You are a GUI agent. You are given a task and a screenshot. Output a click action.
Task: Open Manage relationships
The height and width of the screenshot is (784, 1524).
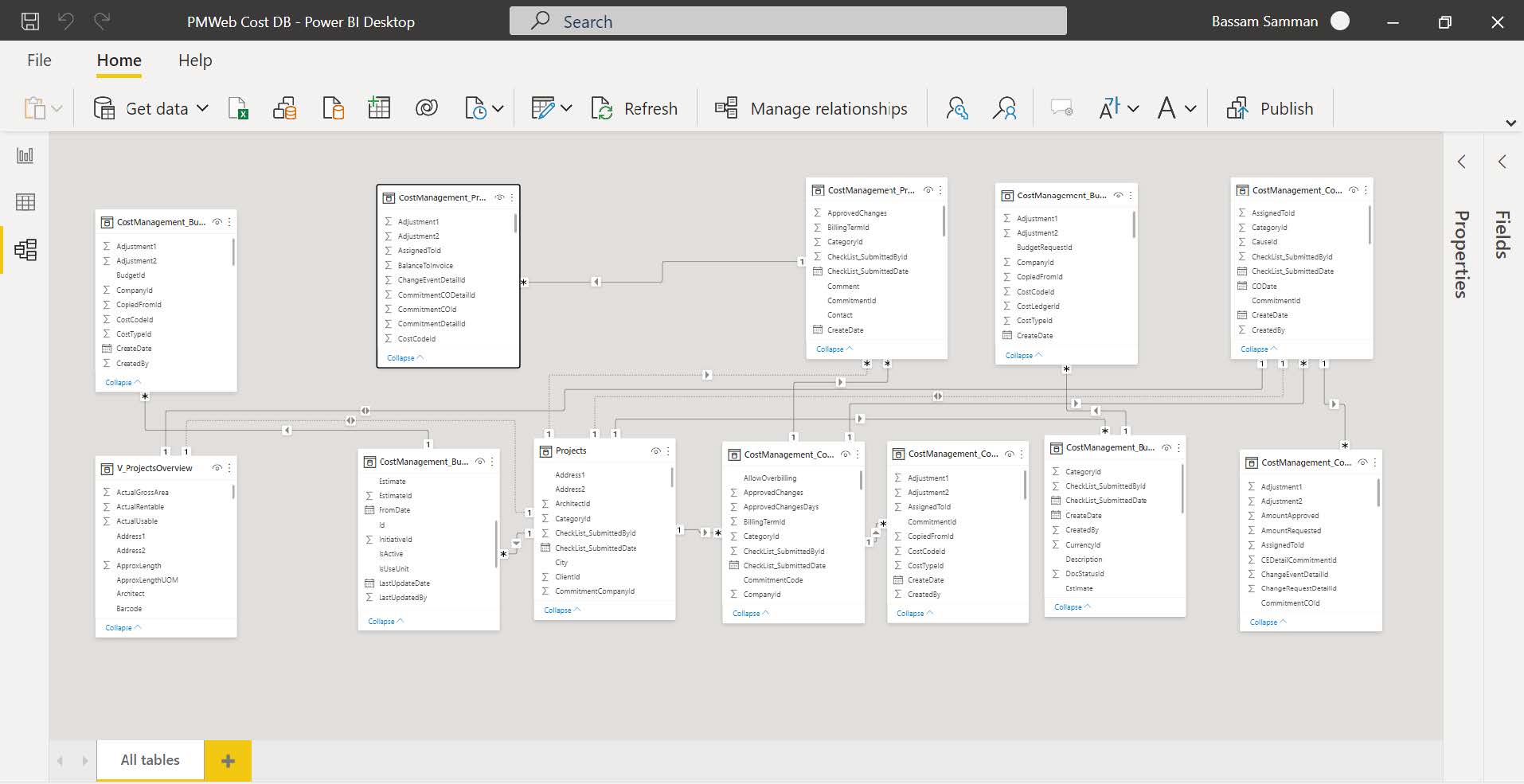811,108
